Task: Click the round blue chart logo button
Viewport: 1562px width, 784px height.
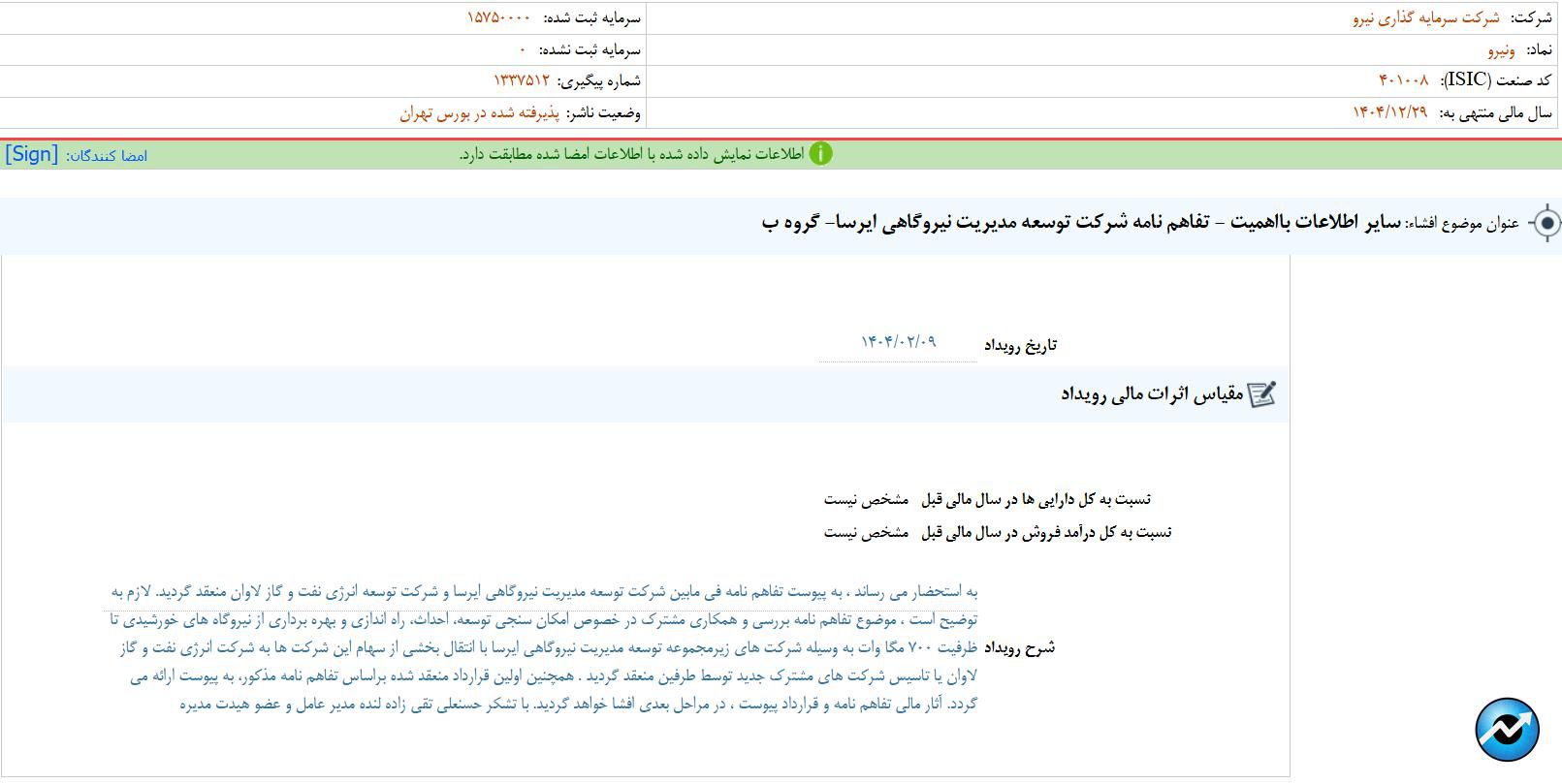Action: coord(1507,730)
